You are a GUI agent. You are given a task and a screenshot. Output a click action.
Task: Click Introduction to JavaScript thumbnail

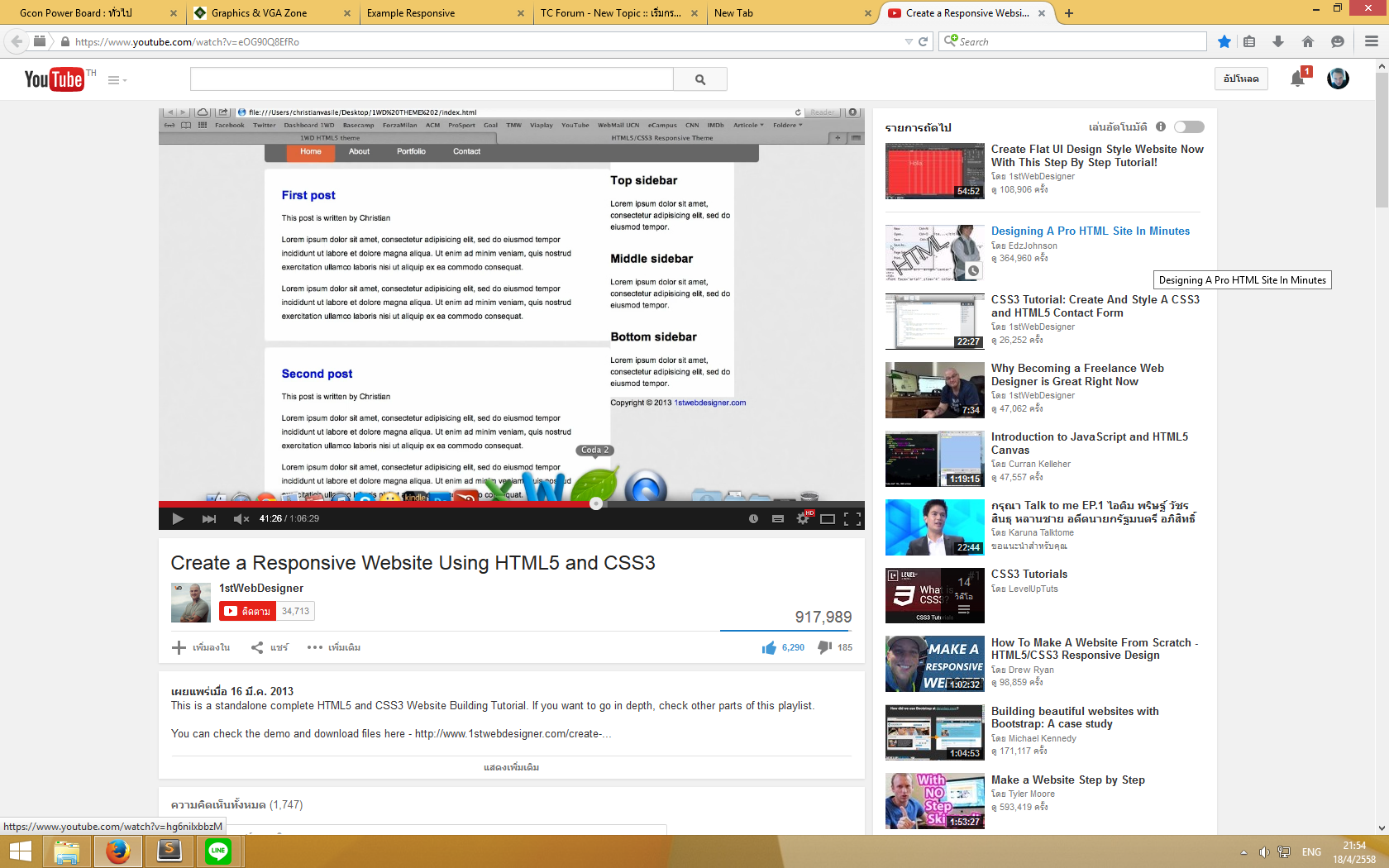[x=935, y=459]
